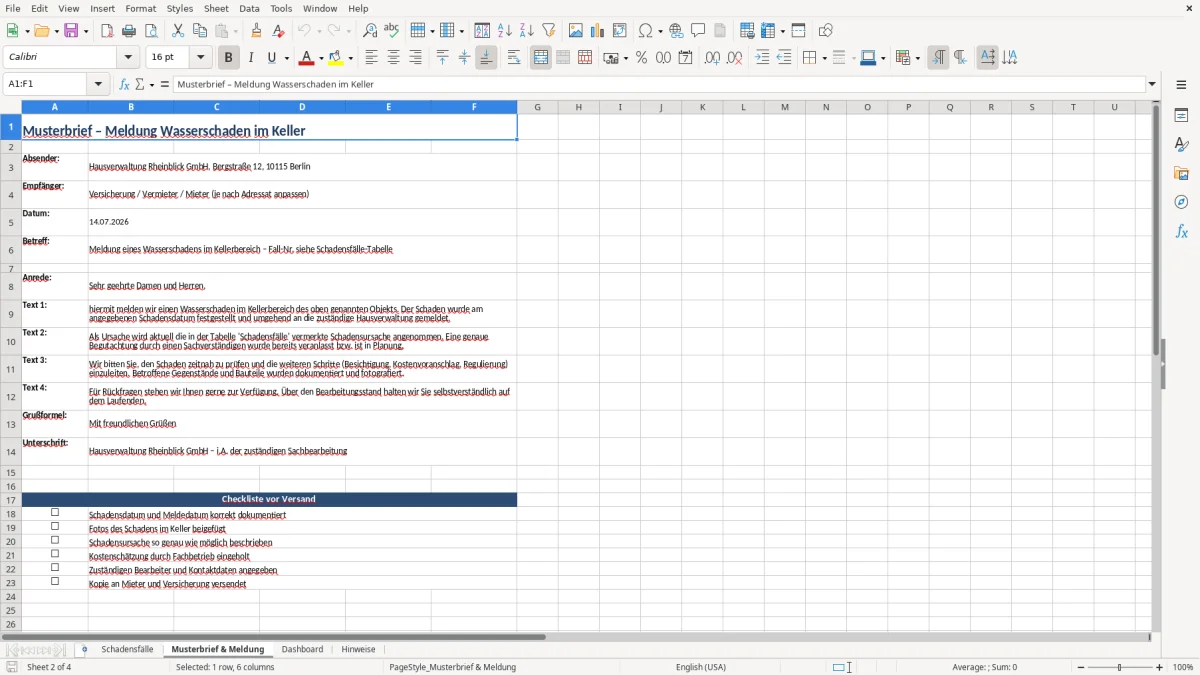The width and height of the screenshot is (1200, 675).
Task: Expand the formula bar
Action: 1152,85
